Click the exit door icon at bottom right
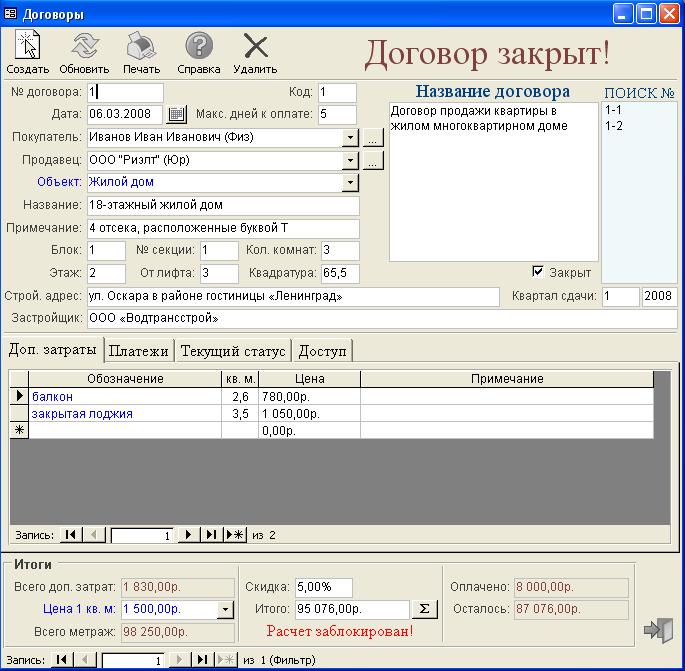Image resolution: width=685 pixels, height=671 pixels. tap(659, 629)
